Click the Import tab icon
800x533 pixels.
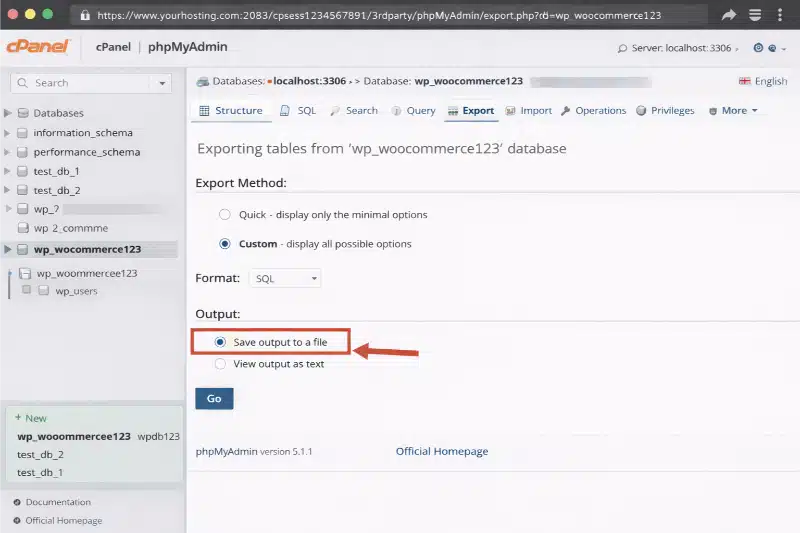pyautogui.click(x=510, y=111)
